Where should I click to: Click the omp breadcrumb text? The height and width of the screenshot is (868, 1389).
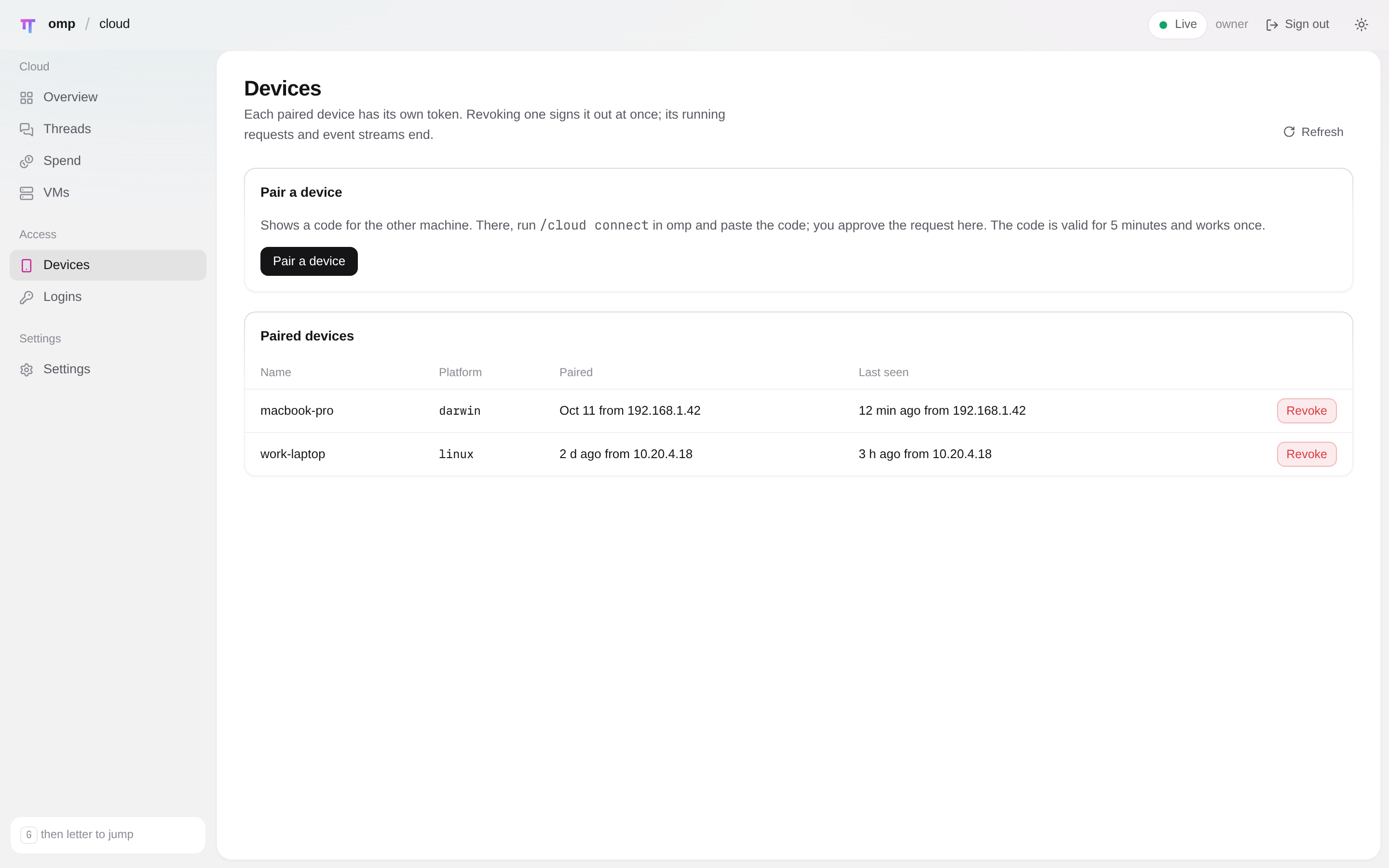coord(61,24)
